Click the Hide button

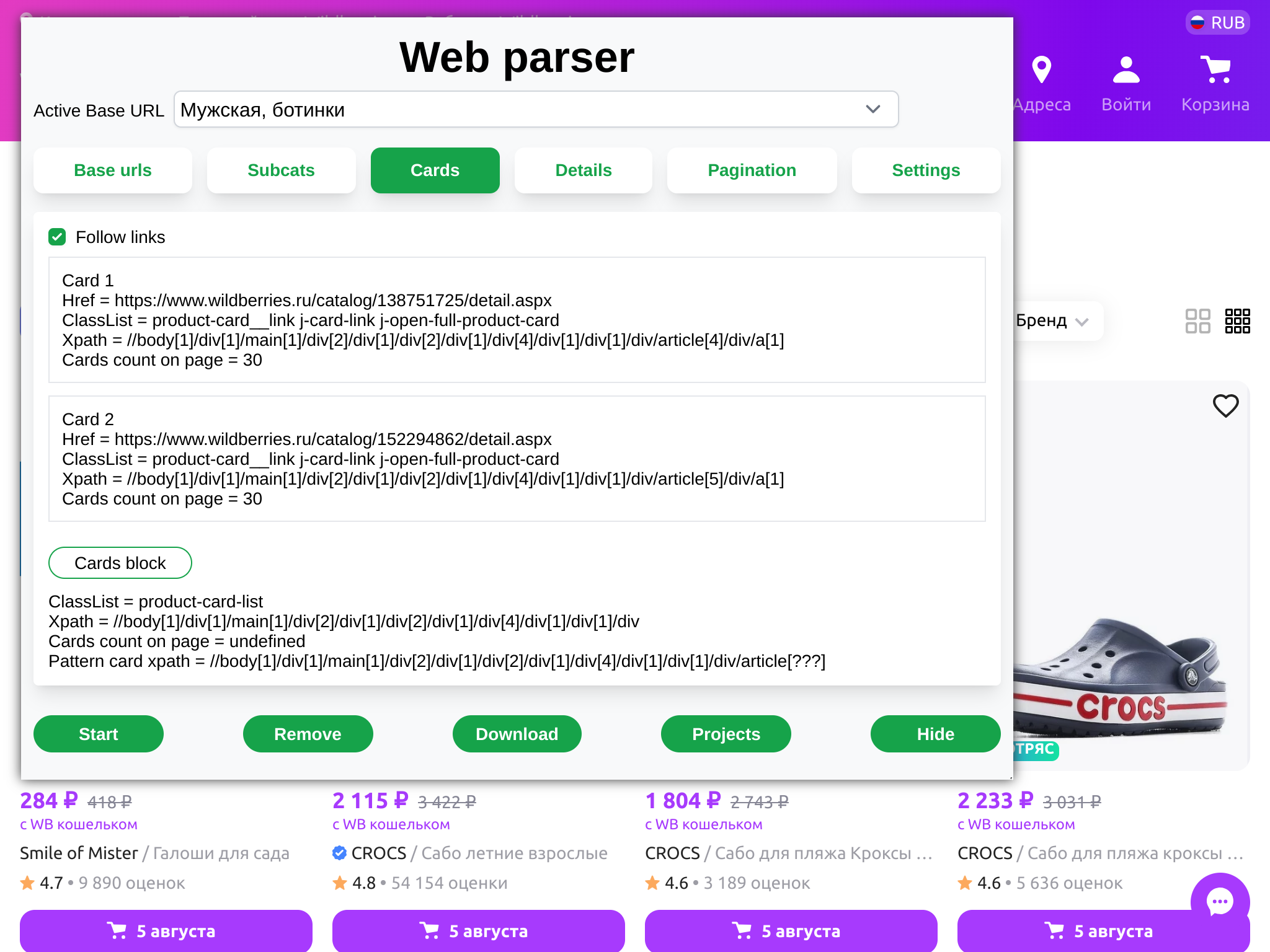click(x=935, y=734)
